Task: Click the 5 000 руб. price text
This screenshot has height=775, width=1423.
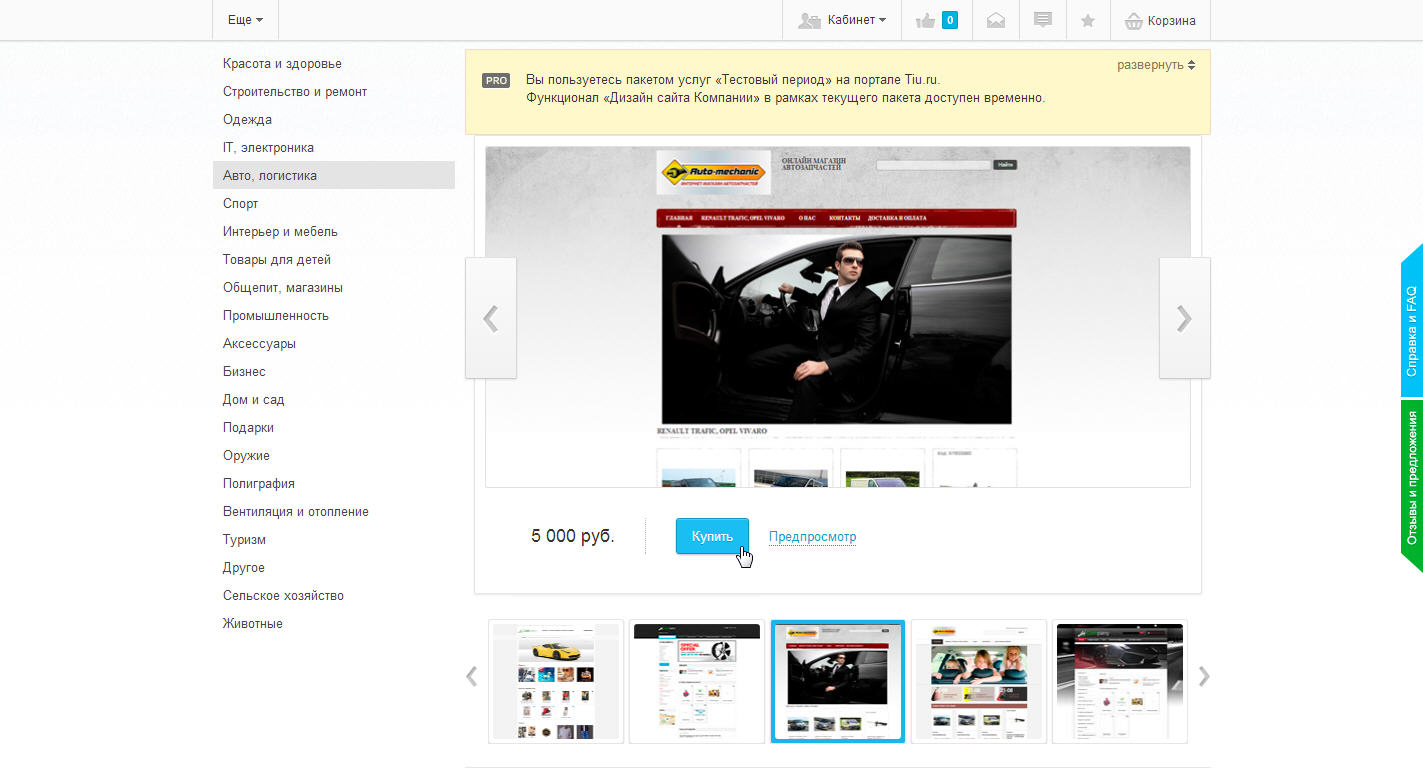Action: pyautogui.click(x=573, y=536)
